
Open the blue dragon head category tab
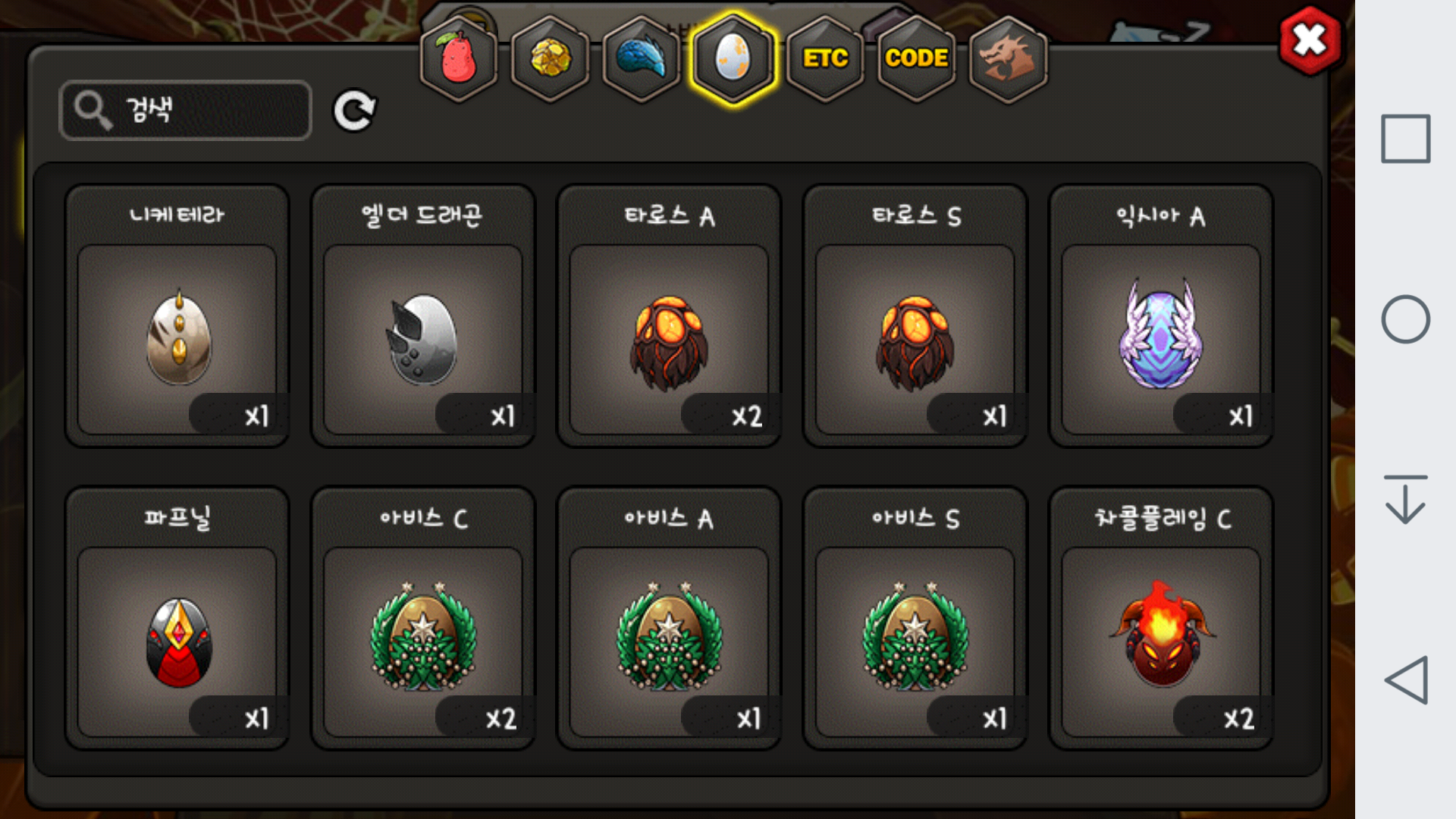click(x=642, y=58)
